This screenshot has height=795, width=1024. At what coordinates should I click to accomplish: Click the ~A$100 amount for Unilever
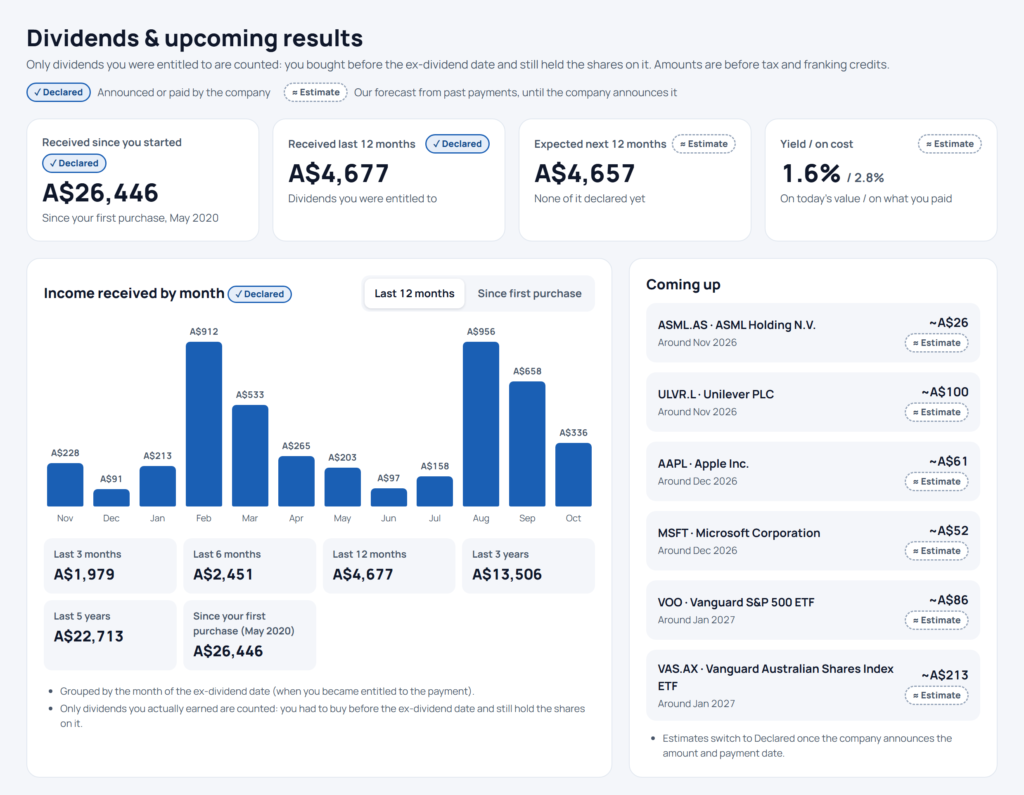(944, 392)
